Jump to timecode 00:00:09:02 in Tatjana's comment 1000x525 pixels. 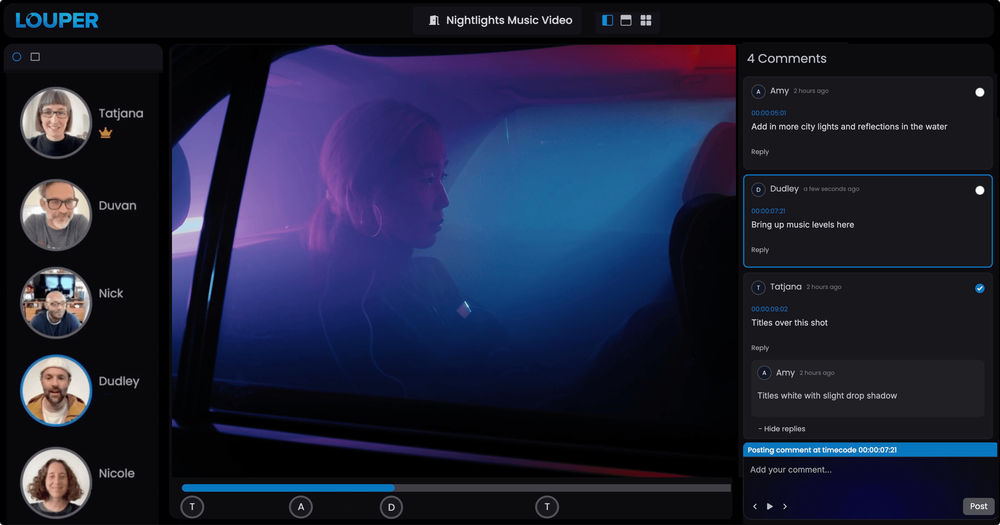(x=769, y=309)
